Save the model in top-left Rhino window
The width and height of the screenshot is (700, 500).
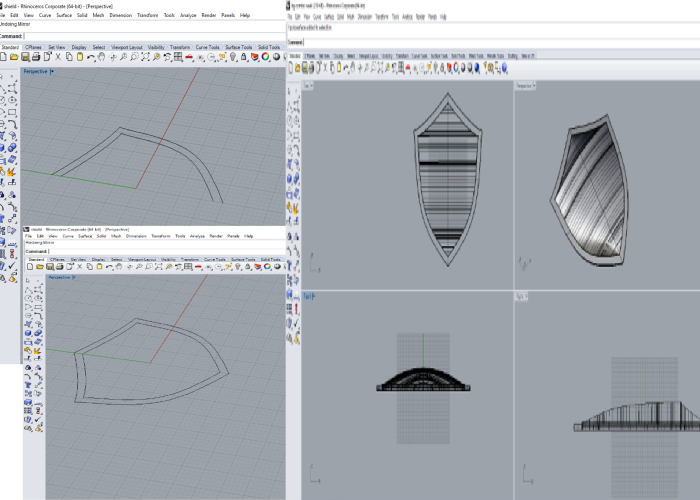click(x=25, y=57)
